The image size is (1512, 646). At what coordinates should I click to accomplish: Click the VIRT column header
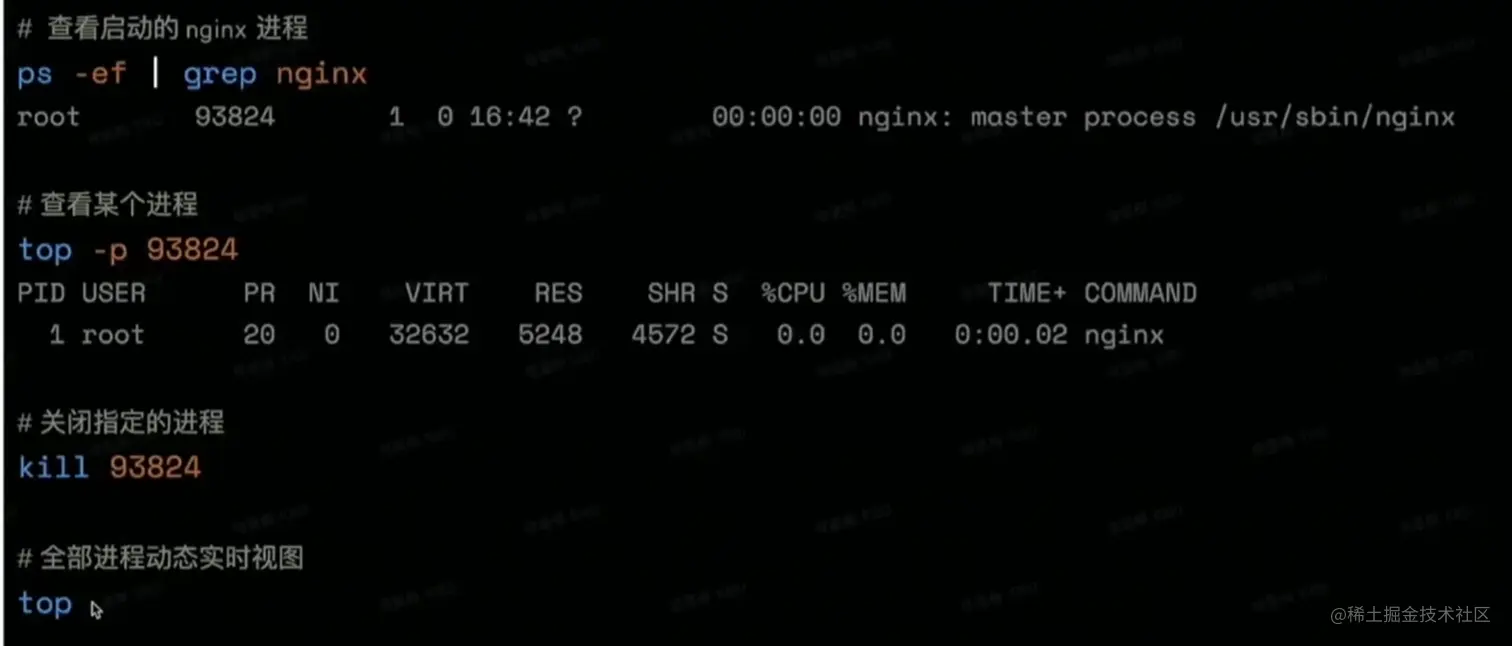point(436,293)
